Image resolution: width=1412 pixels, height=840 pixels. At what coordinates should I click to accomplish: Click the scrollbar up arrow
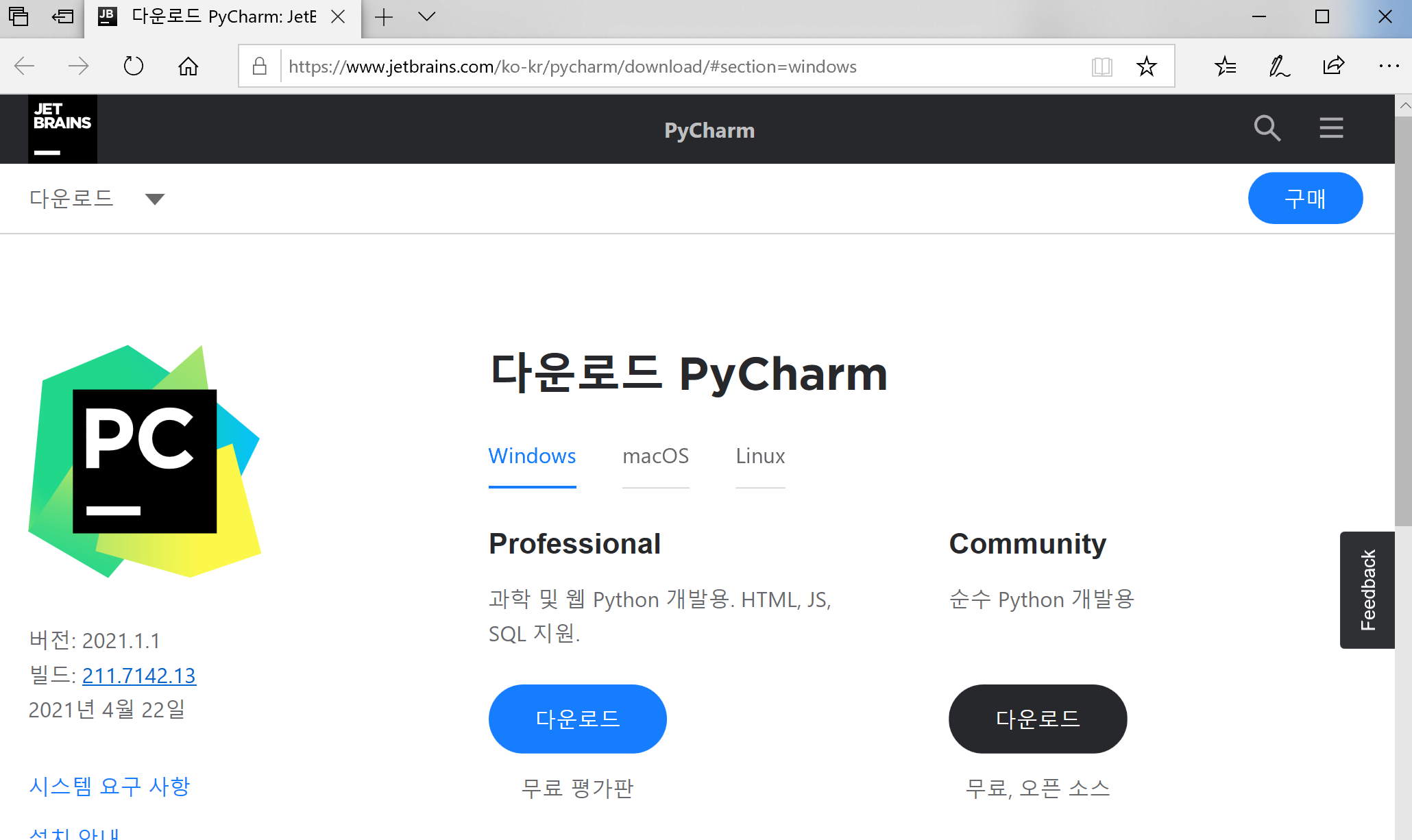[x=1404, y=106]
